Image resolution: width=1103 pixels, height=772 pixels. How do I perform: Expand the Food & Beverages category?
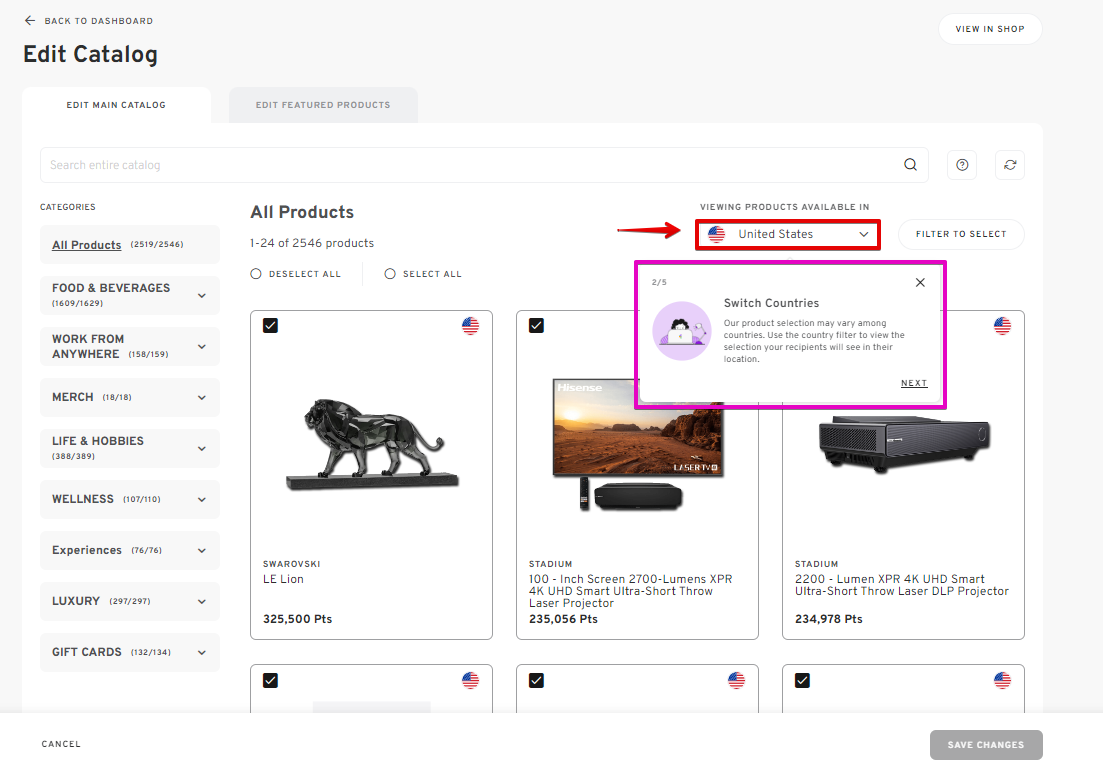(201, 296)
